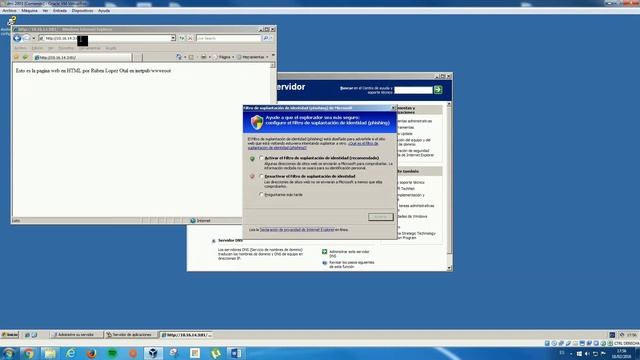The image size is (640, 360).
Task: Open the Archivo menu in Internet Explorer
Action: tap(20, 48)
